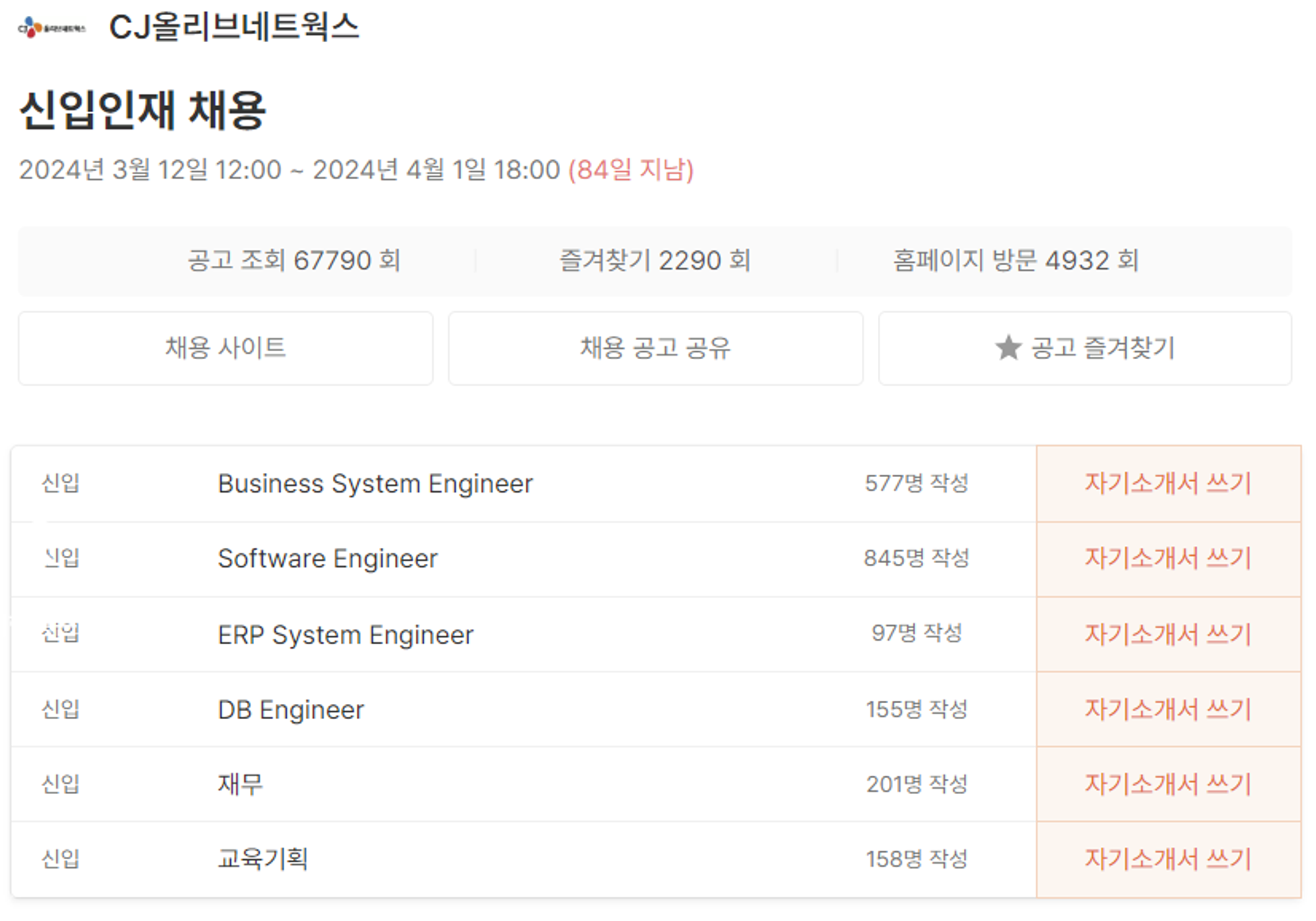Select the Business System Engineer position title
The height and width of the screenshot is (921, 1316).
(x=375, y=484)
